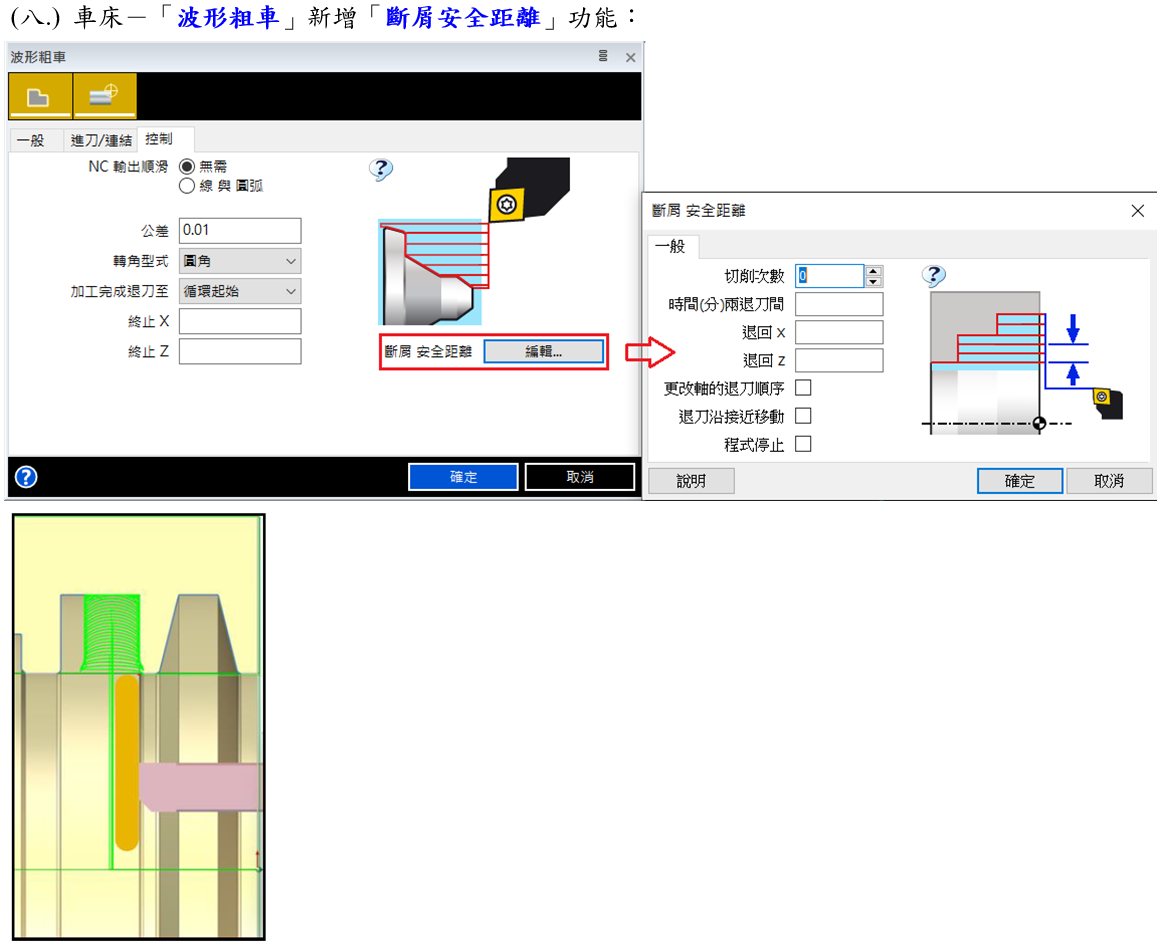Open the 波形粗車 dialog options menu icon
The height and width of the screenshot is (952, 1164).
pyautogui.click(x=603, y=57)
